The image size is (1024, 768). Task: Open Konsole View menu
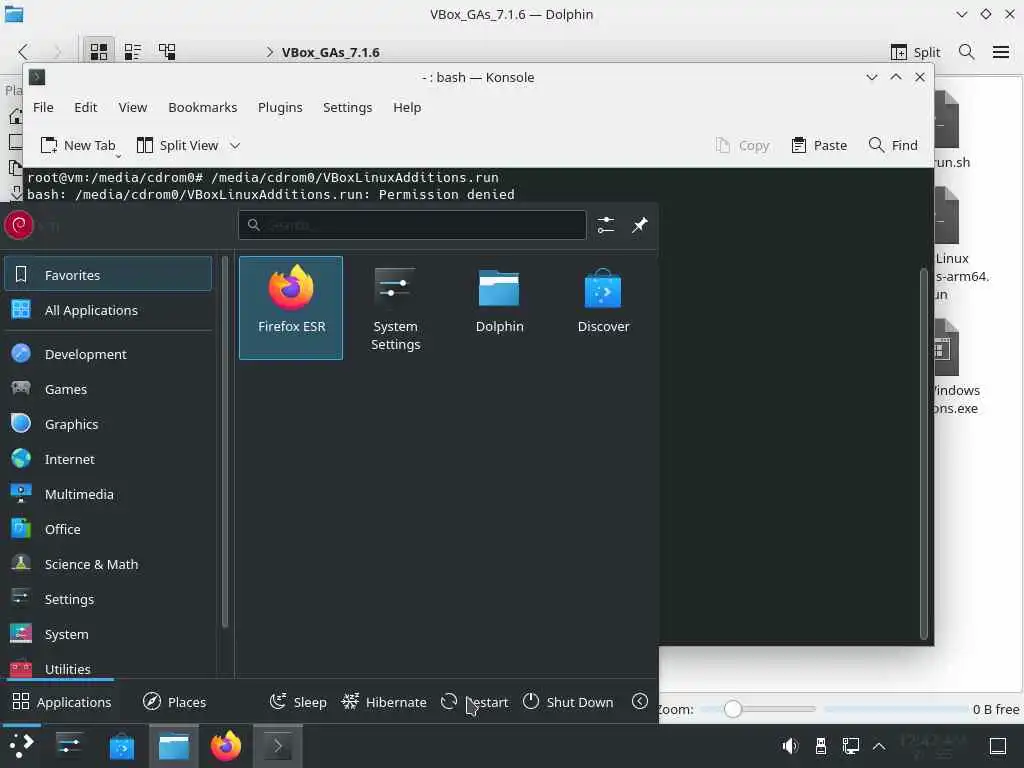tap(133, 107)
